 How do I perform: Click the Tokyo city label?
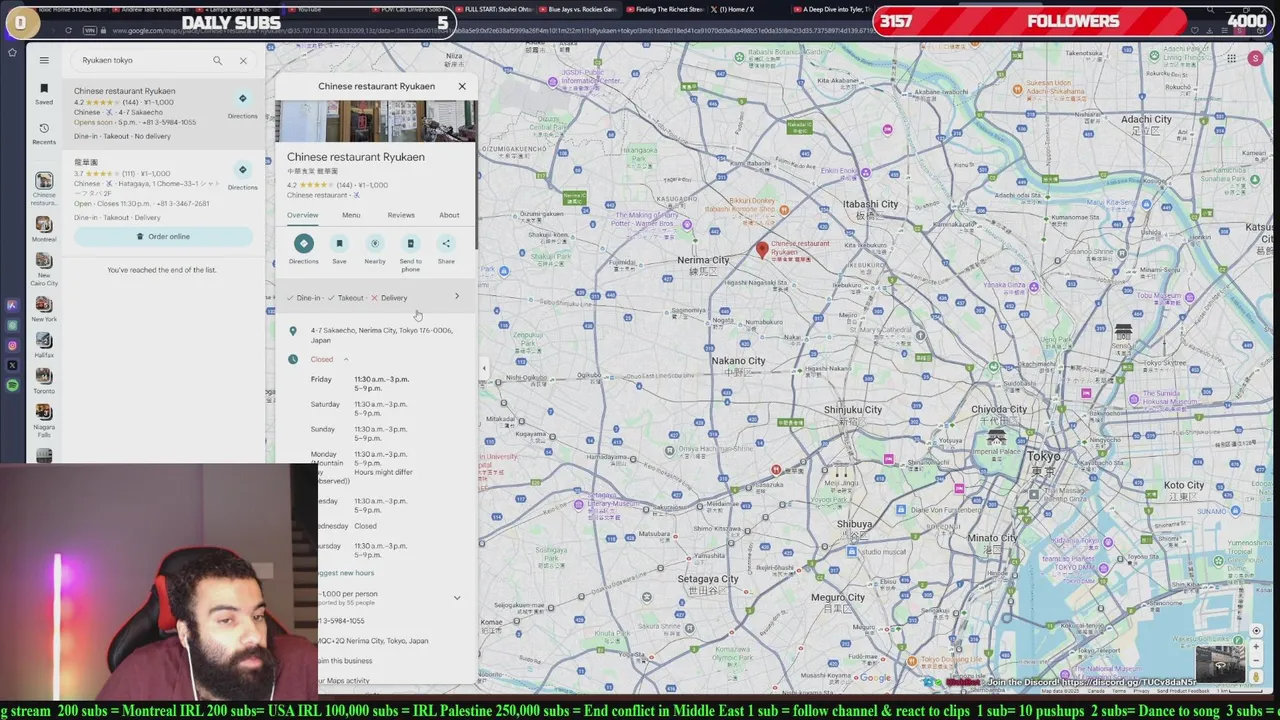tap(1043, 456)
